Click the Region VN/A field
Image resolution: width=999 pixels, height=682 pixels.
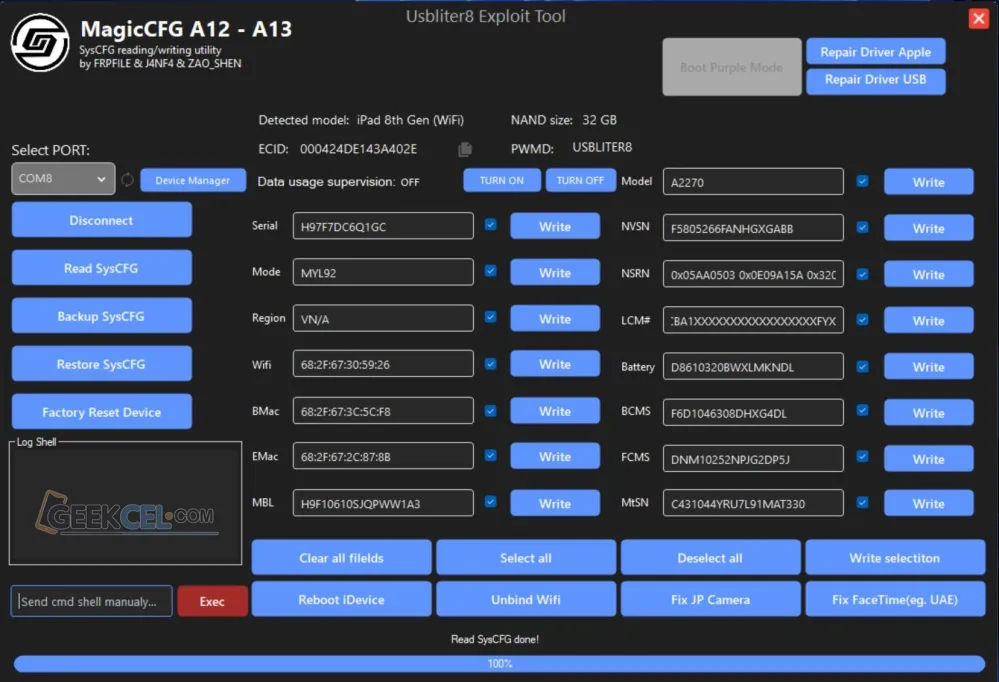(383, 319)
